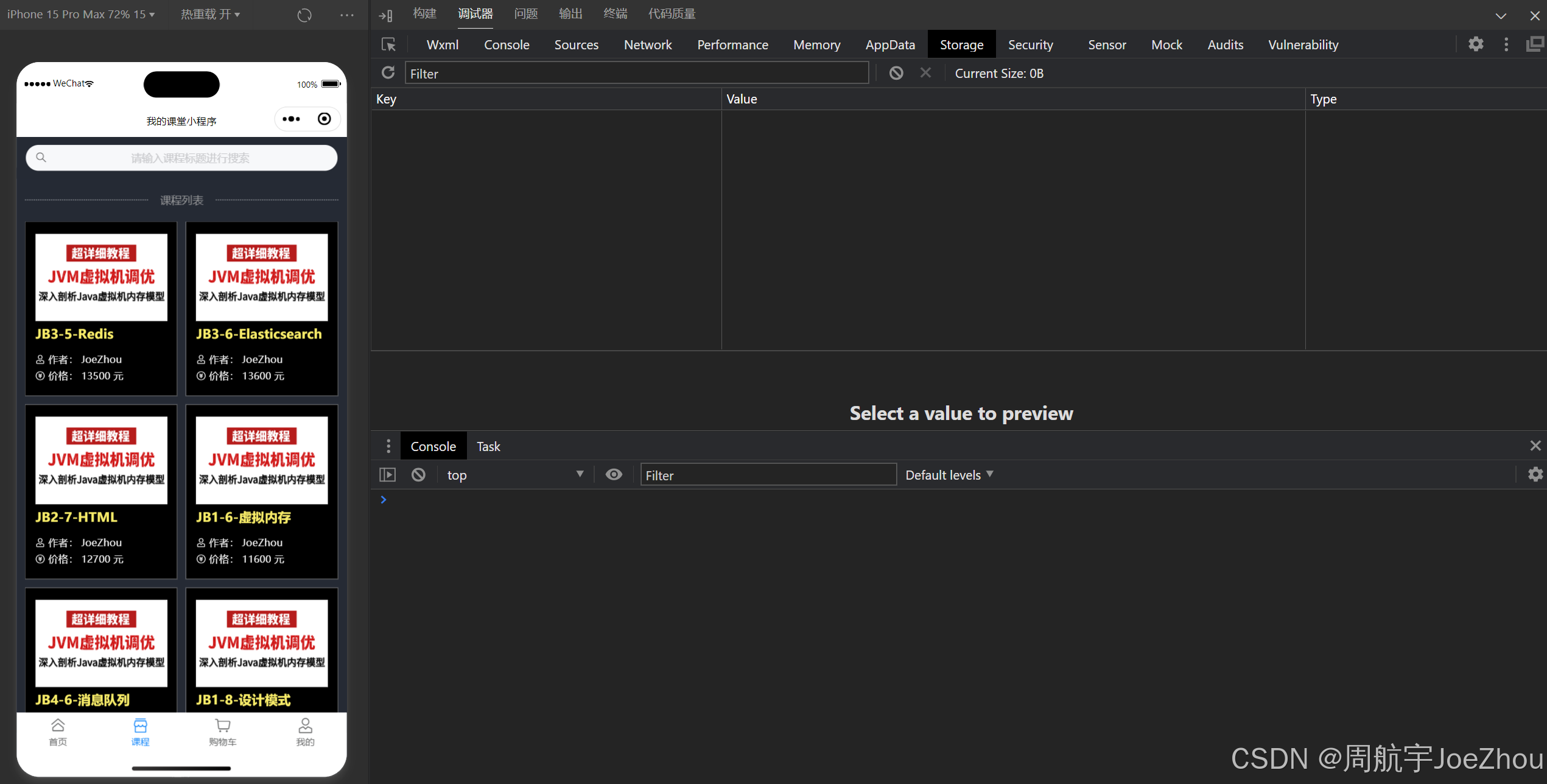Switch to the AppData tab

click(889, 44)
